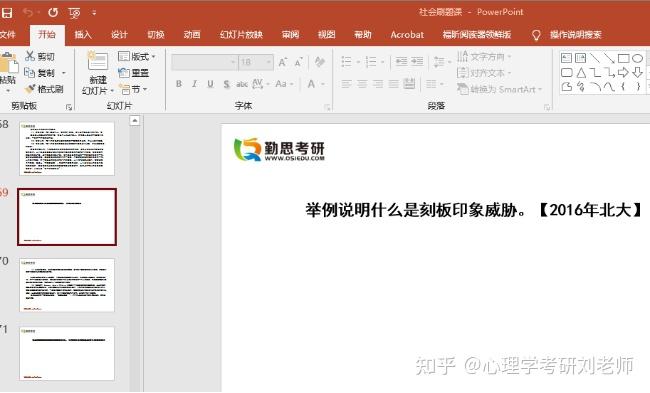Select slide 70 thumbnail
Viewport: 650px width, 393px height.
point(67,285)
